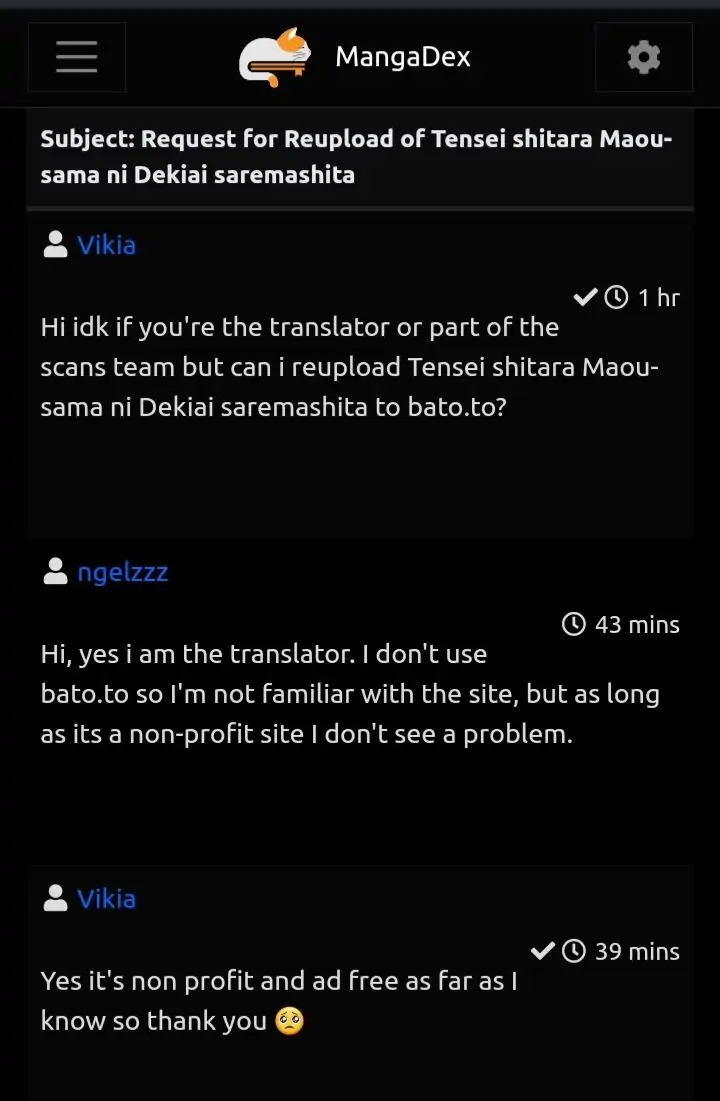Screen dimensions: 720x1101
Task: Click the 1 hr timestamp
Action: (658, 297)
